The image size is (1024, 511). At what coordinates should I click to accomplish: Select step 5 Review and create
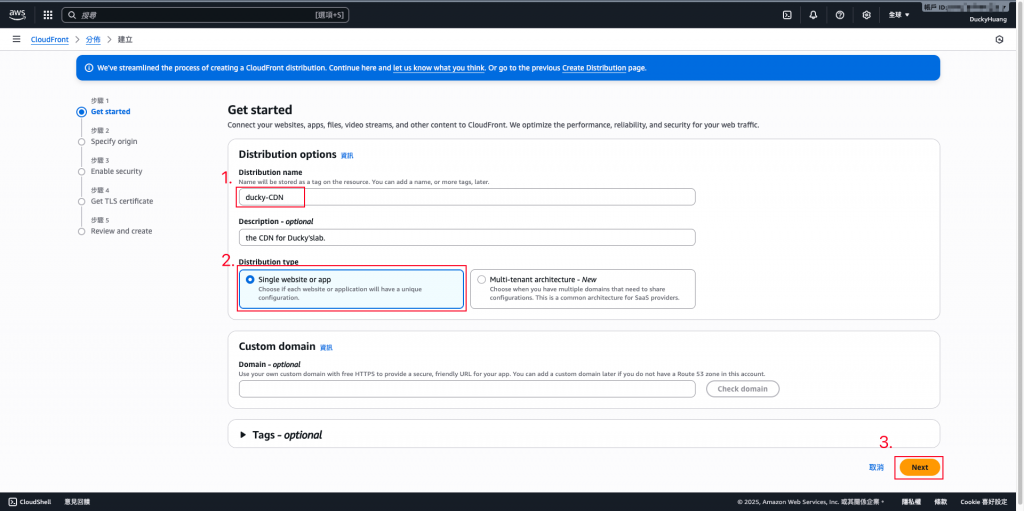coord(121,231)
